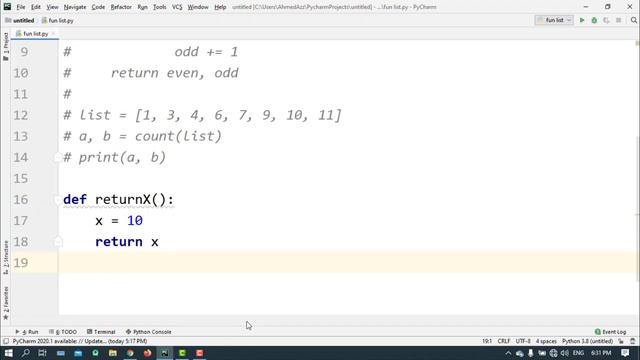Screen dimensions: 640x360
Task: Open the Navigate menu
Action: coord(75,7)
